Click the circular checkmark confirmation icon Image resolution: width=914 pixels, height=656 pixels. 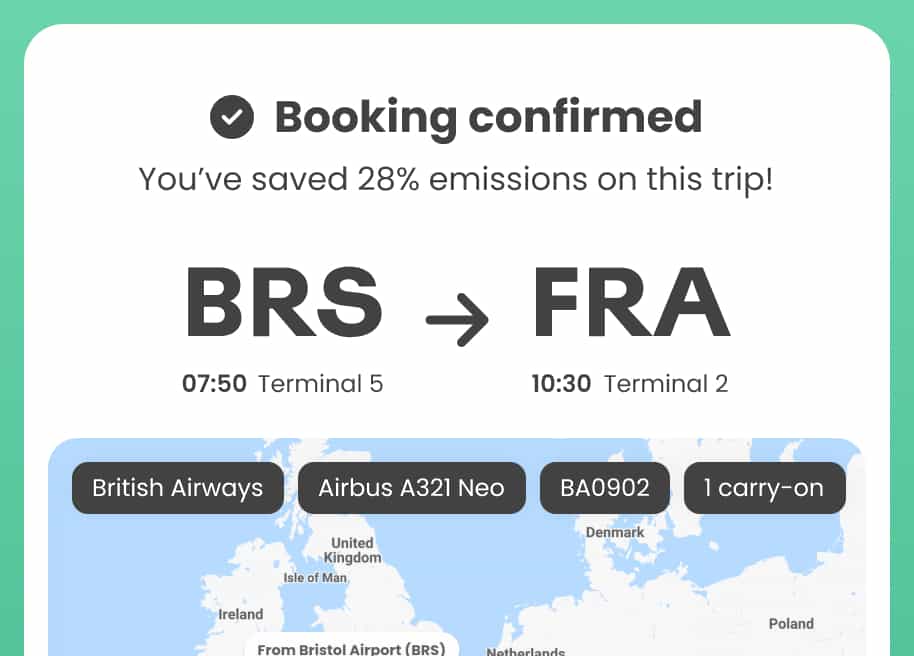tap(231, 117)
